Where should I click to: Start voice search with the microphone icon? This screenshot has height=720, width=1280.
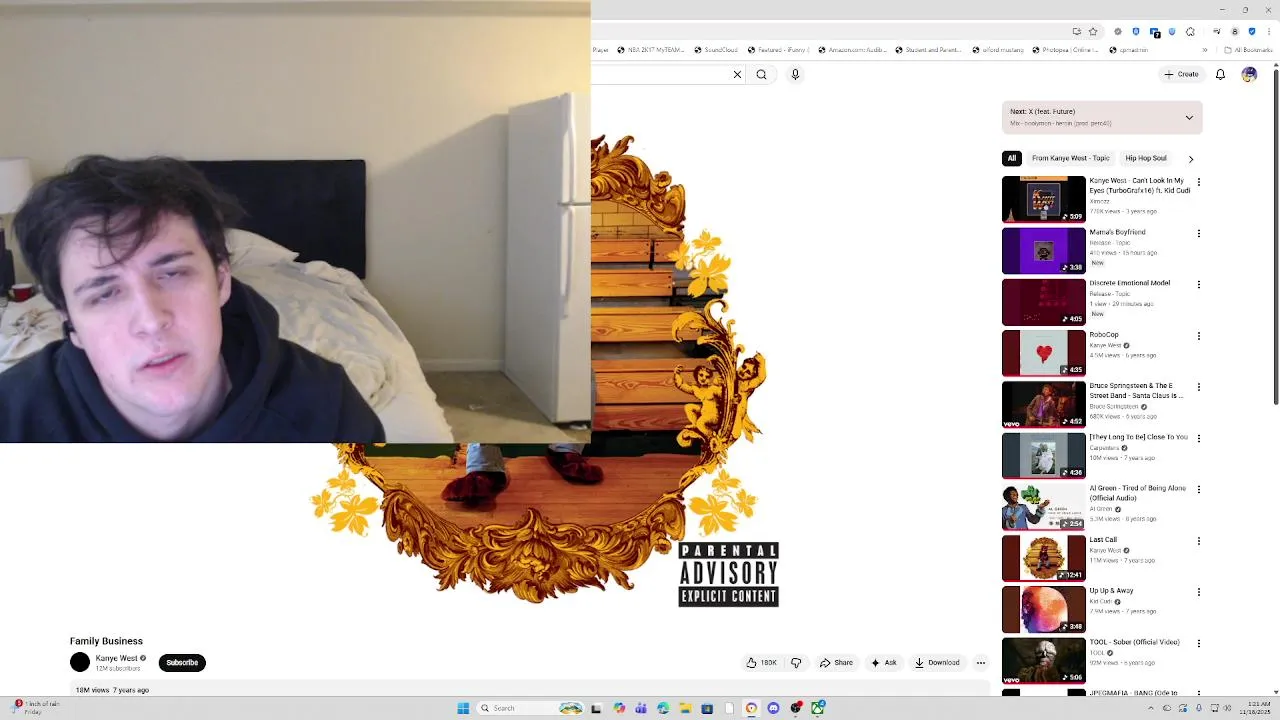point(795,74)
